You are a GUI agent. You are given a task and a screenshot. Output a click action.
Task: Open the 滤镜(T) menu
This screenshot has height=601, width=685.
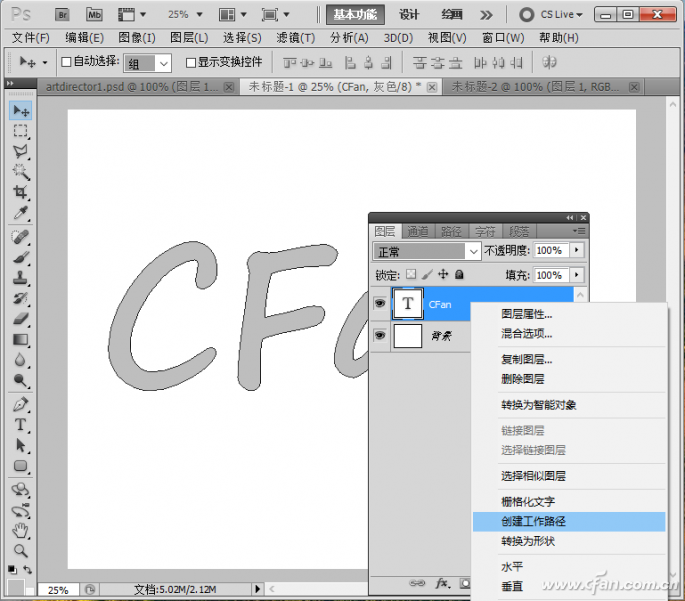click(x=295, y=38)
